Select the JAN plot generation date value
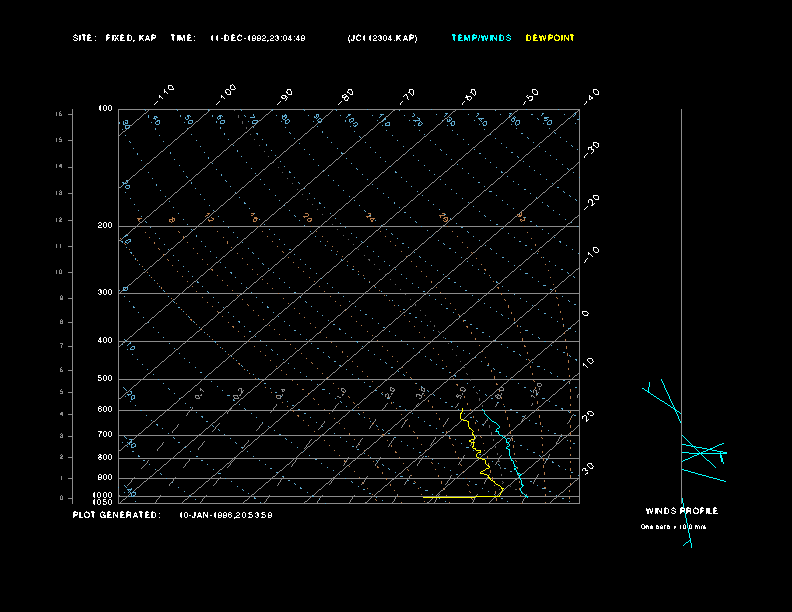792x612 pixels. coord(226,515)
